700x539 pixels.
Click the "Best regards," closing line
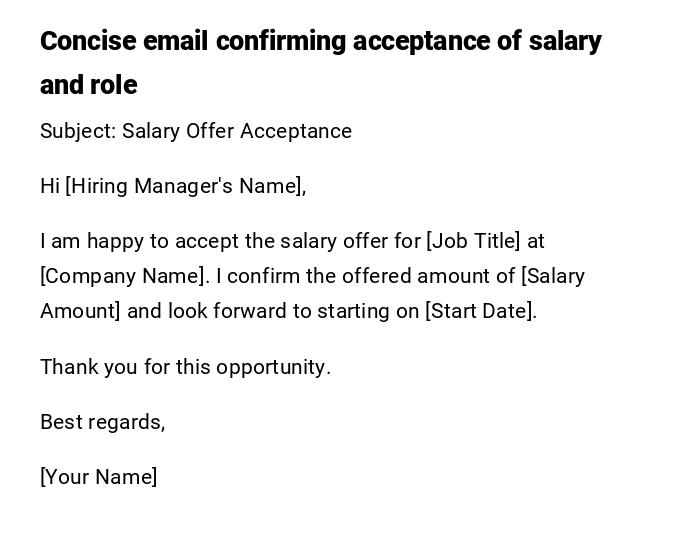click(x=102, y=422)
